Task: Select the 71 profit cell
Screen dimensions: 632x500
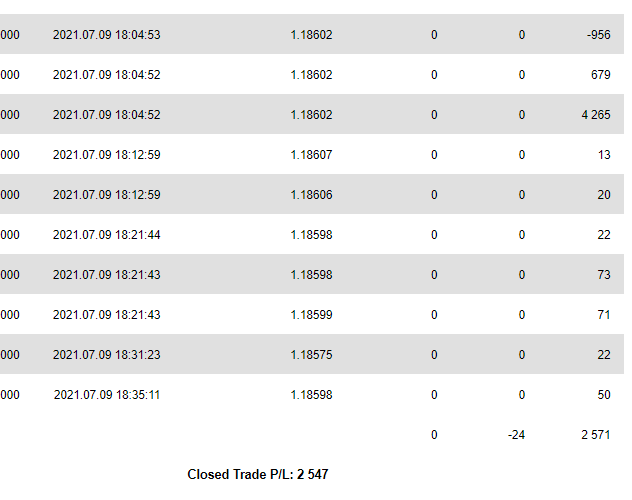Action: point(603,315)
